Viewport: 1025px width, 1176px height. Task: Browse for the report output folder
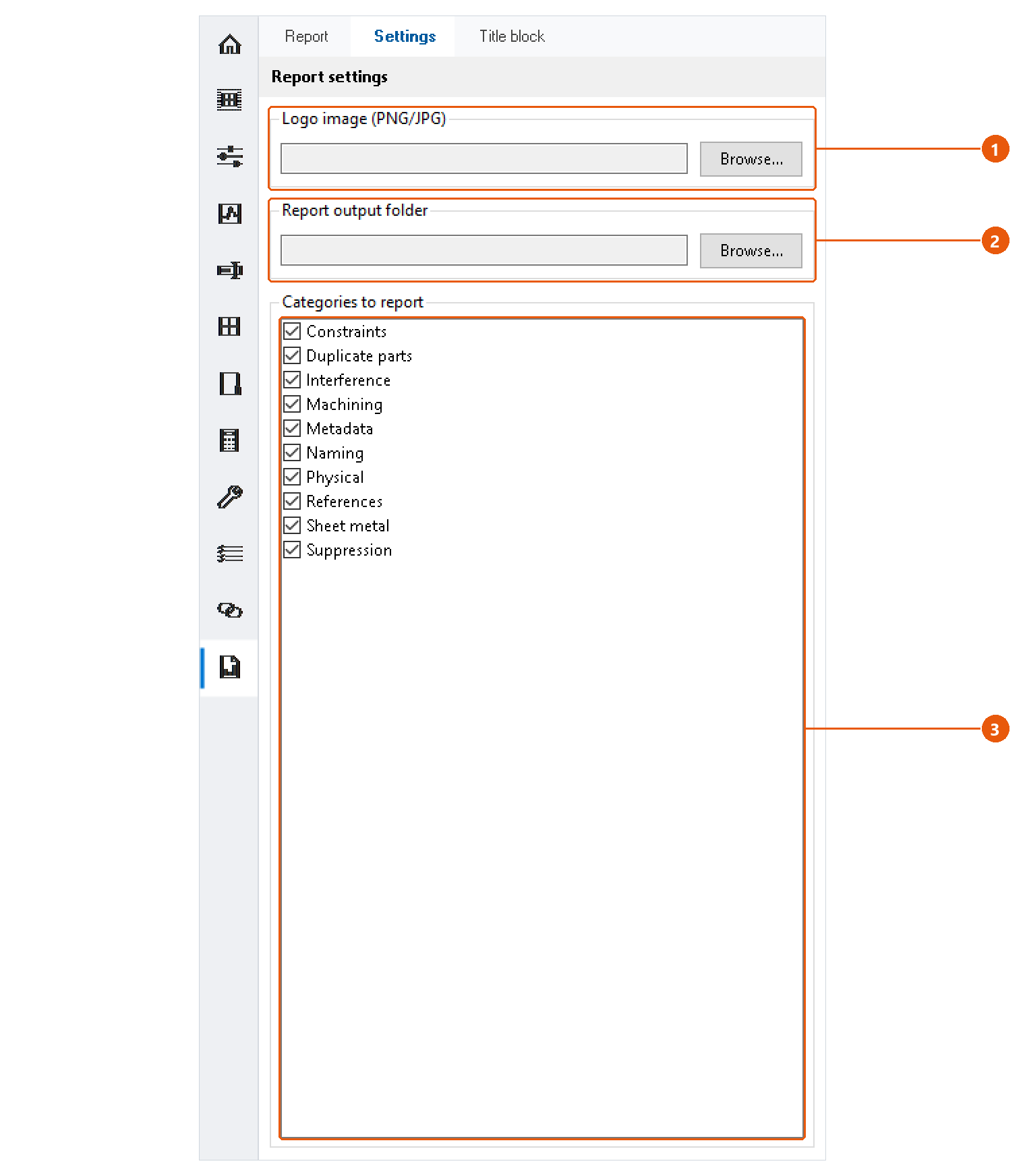pyautogui.click(x=751, y=251)
